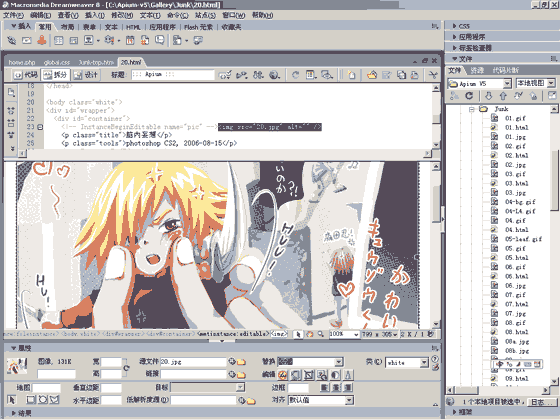Open the 本地视图 view dropdown
This screenshot has height=420, width=560.
pyautogui.click(x=551, y=83)
